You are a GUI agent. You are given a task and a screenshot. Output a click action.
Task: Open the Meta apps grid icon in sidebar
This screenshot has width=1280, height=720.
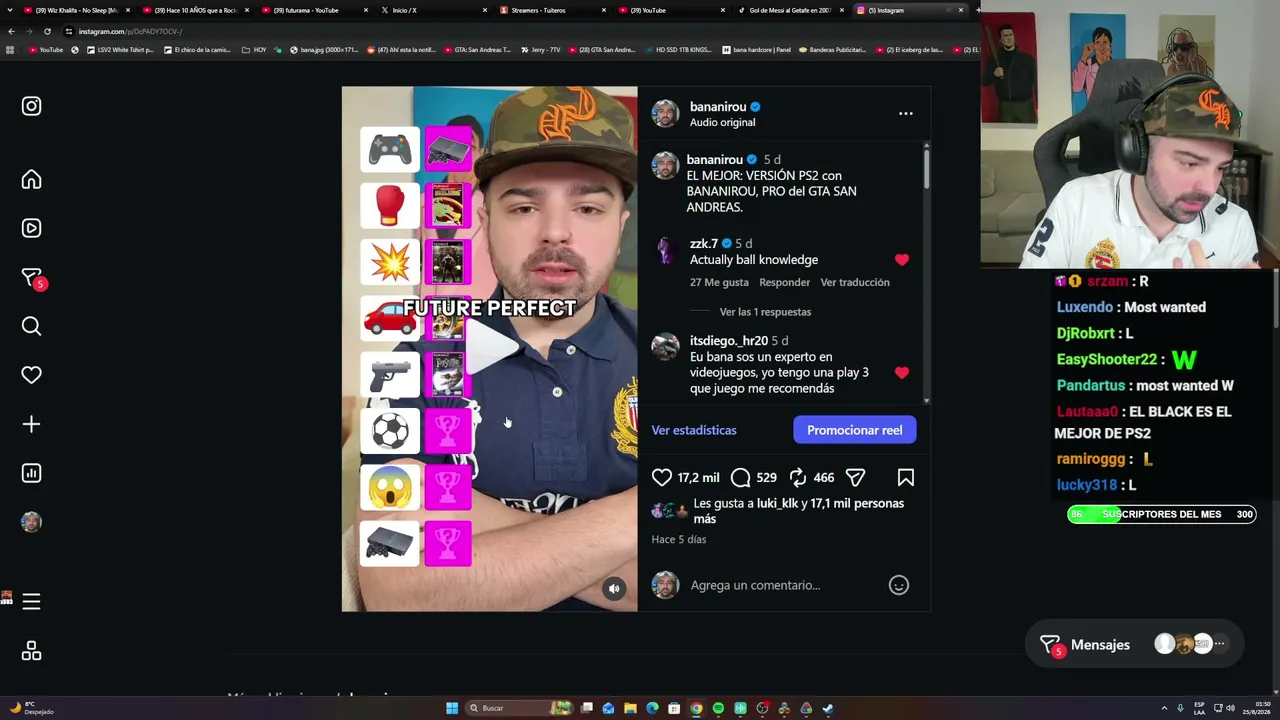click(x=31, y=651)
